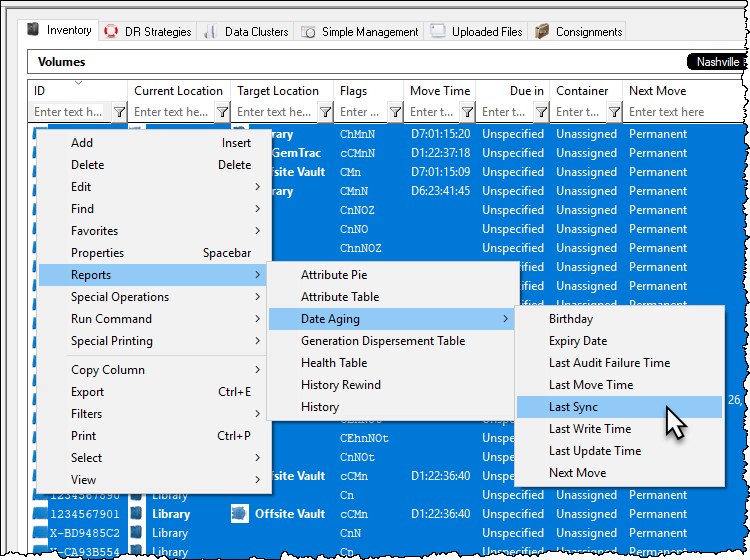750x560 pixels.
Task: Click the Consignments box icon
Action: click(541, 32)
